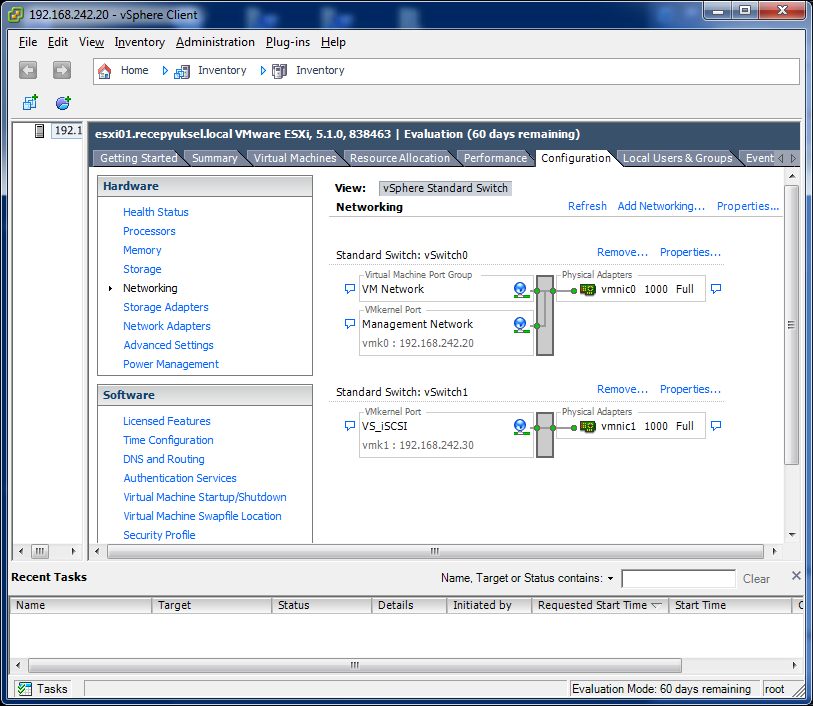The image size is (813, 706).
Task: Click the globe-with-plus toolbar icon
Action: tap(63, 103)
